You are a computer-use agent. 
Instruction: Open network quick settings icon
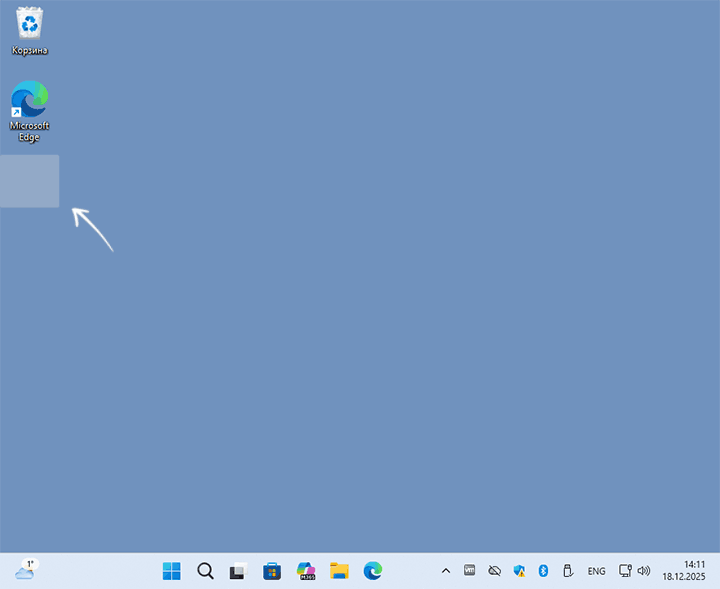(625, 571)
